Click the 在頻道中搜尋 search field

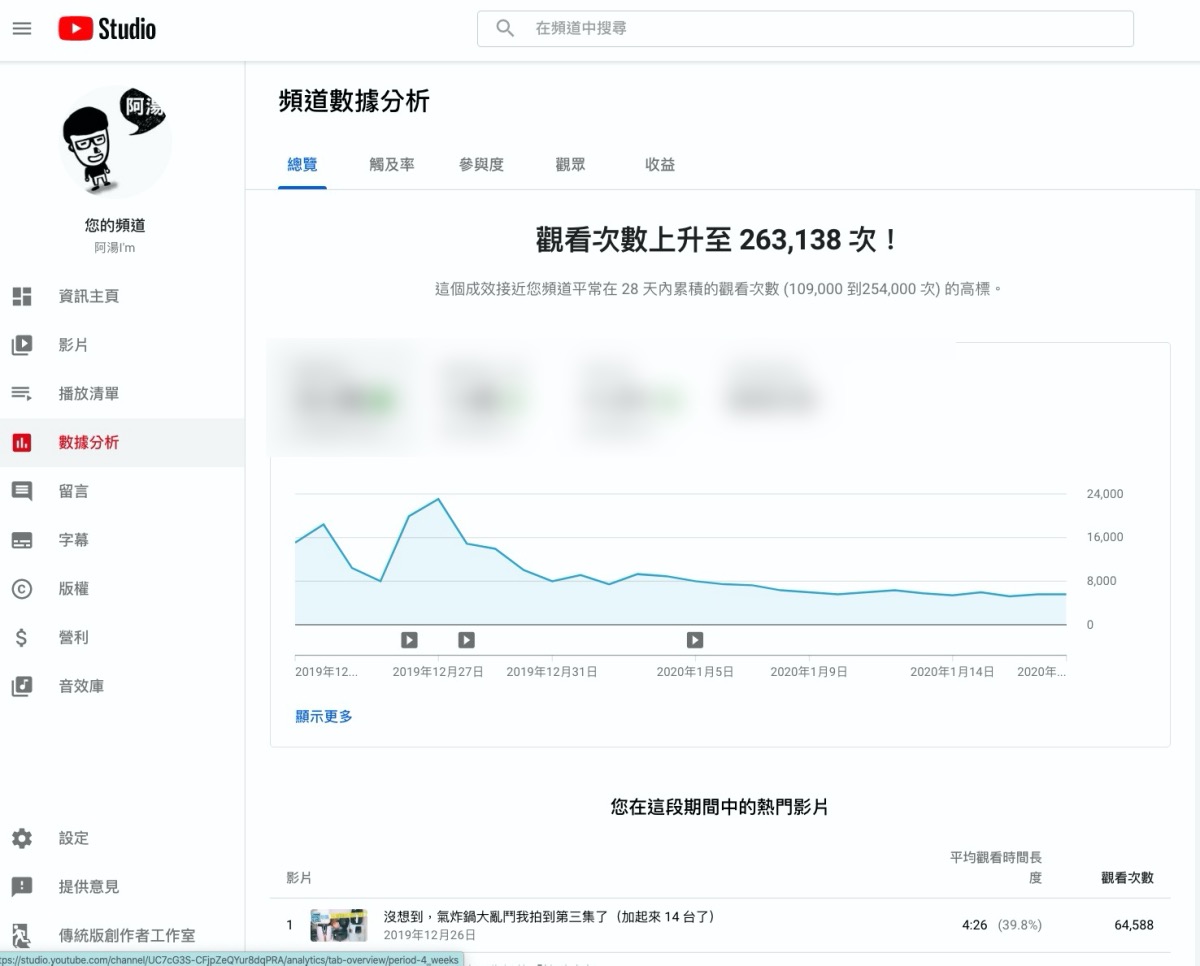[820, 29]
